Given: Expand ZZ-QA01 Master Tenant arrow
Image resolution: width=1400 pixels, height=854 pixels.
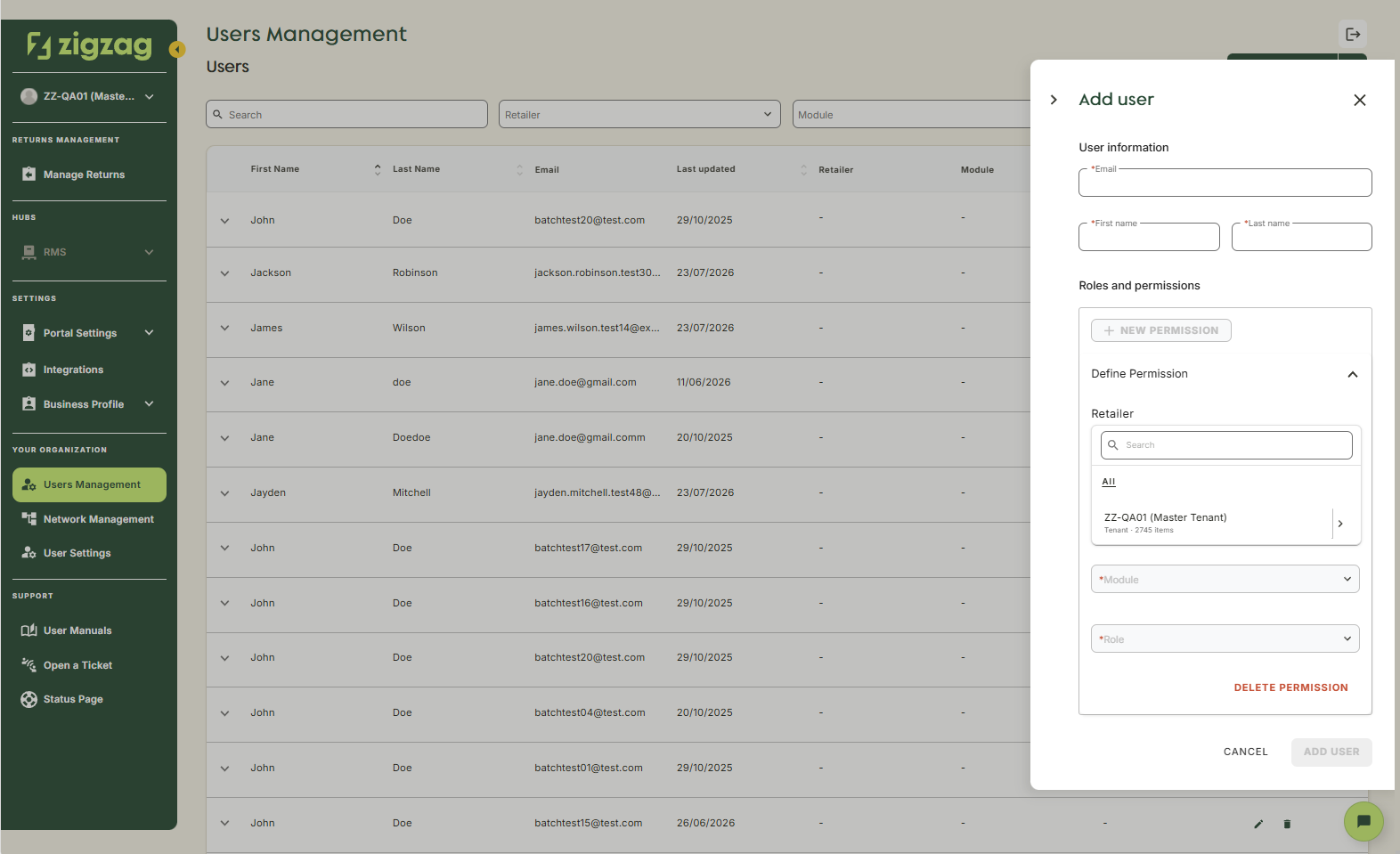Looking at the screenshot, I should click(x=1340, y=524).
